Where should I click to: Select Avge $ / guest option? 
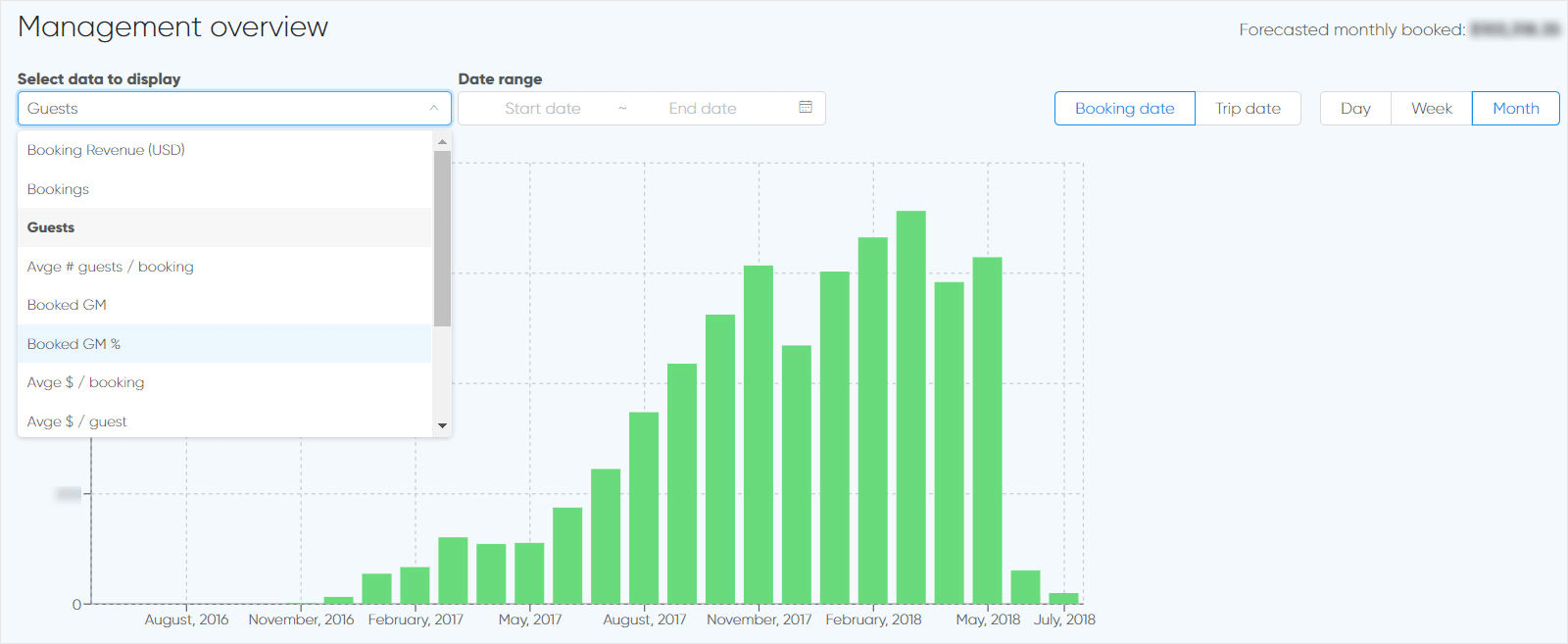224,421
